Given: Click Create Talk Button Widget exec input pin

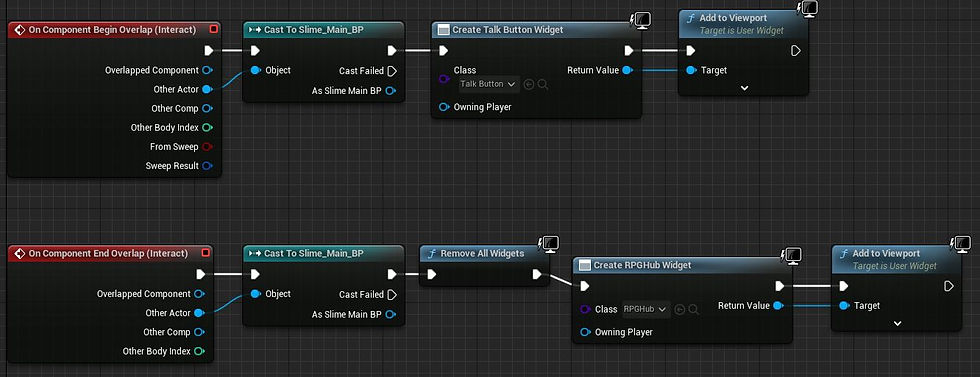Looking at the screenshot, I should tap(443, 51).
